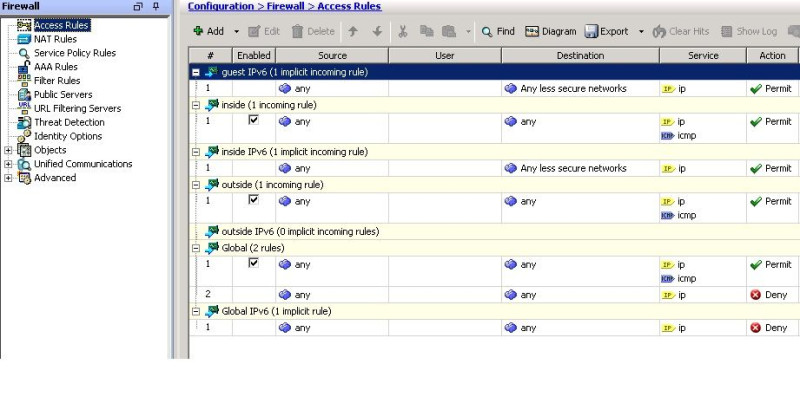Viewport: 800px width, 416px height.
Task: Open Service Policy Rules
Action: pyautogui.click(x=74, y=53)
